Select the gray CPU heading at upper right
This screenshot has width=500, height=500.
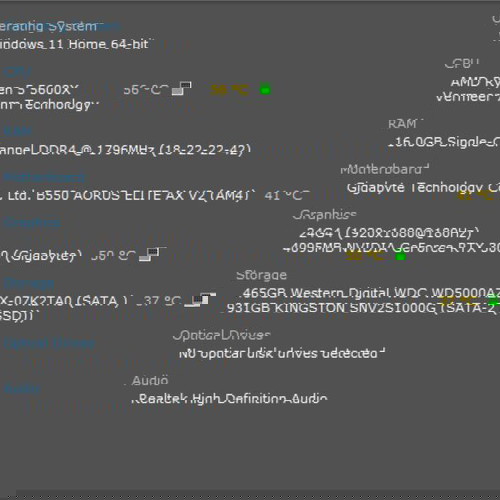pyautogui.click(x=462, y=63)
